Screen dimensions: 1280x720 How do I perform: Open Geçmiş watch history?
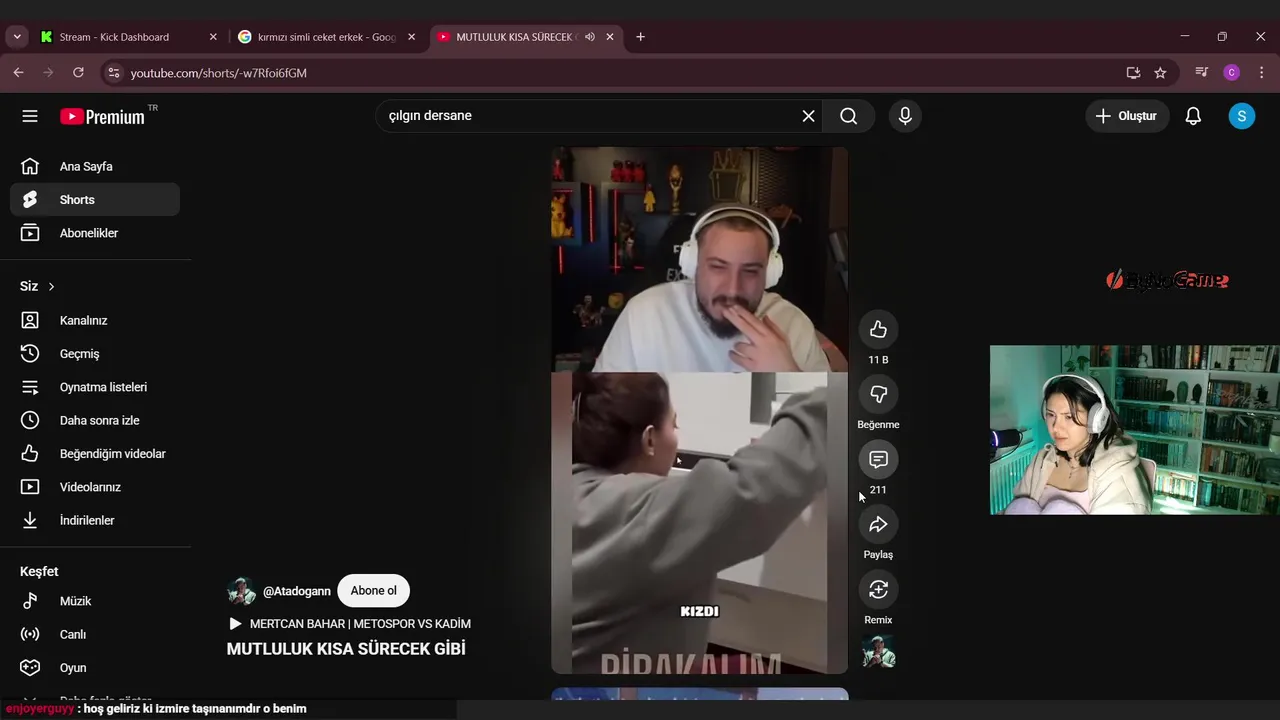pos(95,354)
